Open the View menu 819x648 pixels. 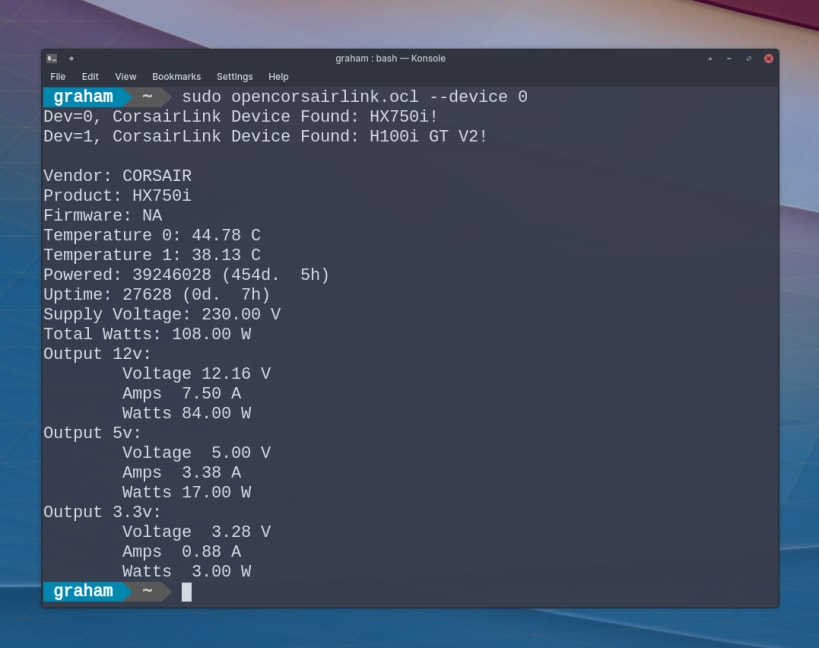pos(125,77)
